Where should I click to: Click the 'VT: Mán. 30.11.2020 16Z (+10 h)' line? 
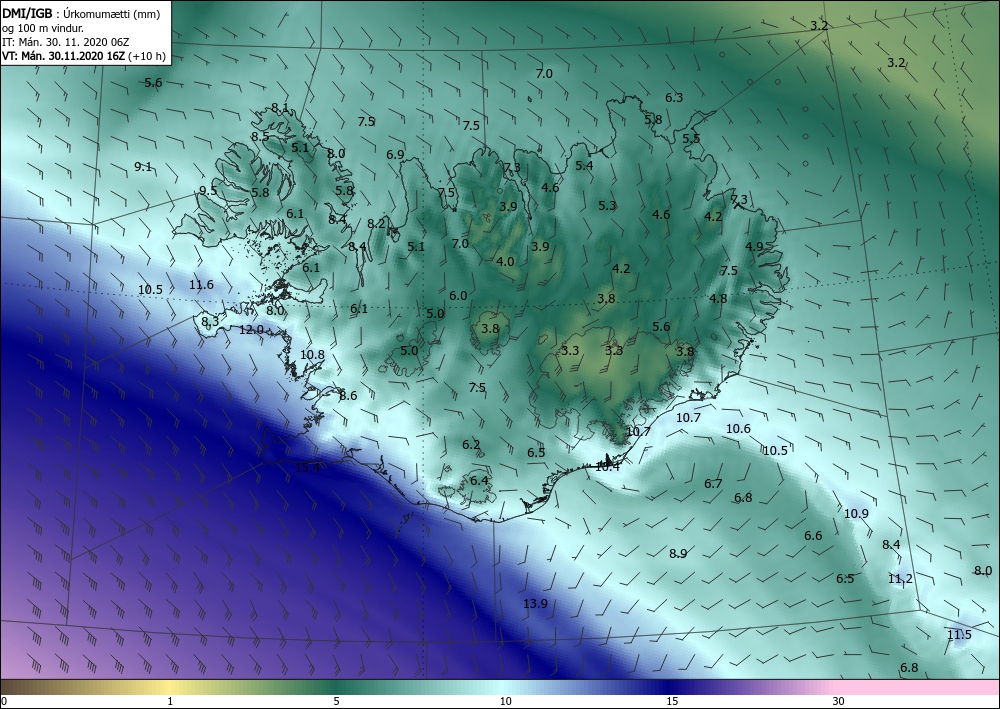84,56
